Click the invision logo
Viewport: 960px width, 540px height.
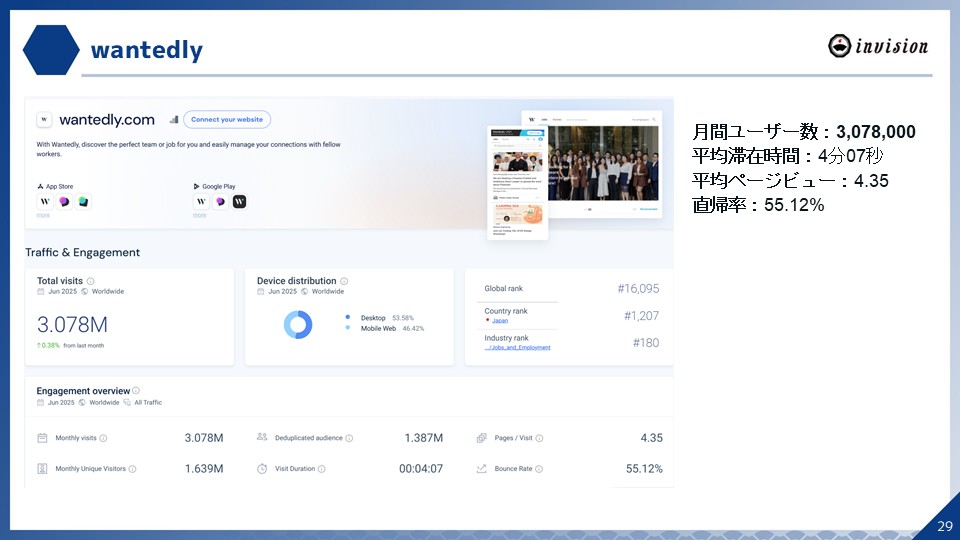878,46
